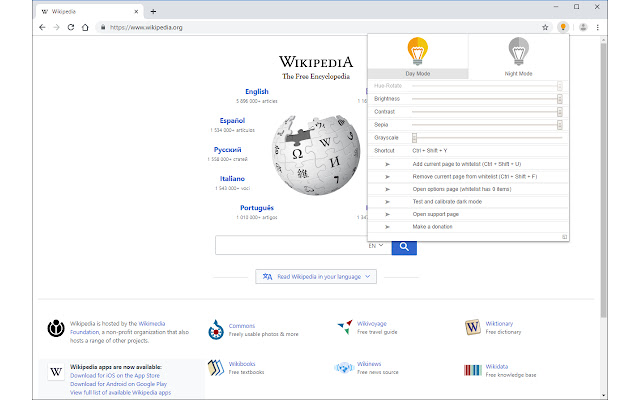
Task: Open a new tab with the plus icon
Action: [153, 11]
